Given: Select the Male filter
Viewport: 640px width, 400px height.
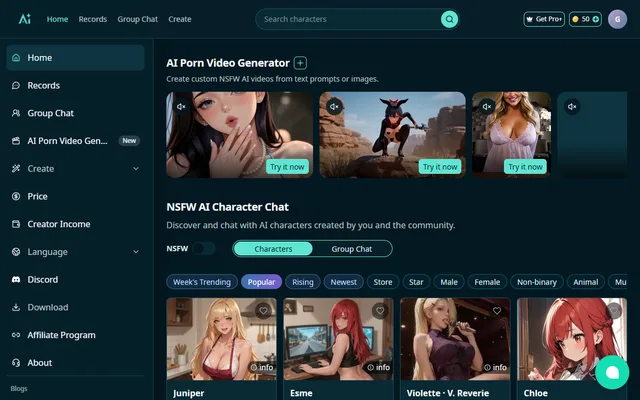Looking at the screenshot, I should [449, 282].
